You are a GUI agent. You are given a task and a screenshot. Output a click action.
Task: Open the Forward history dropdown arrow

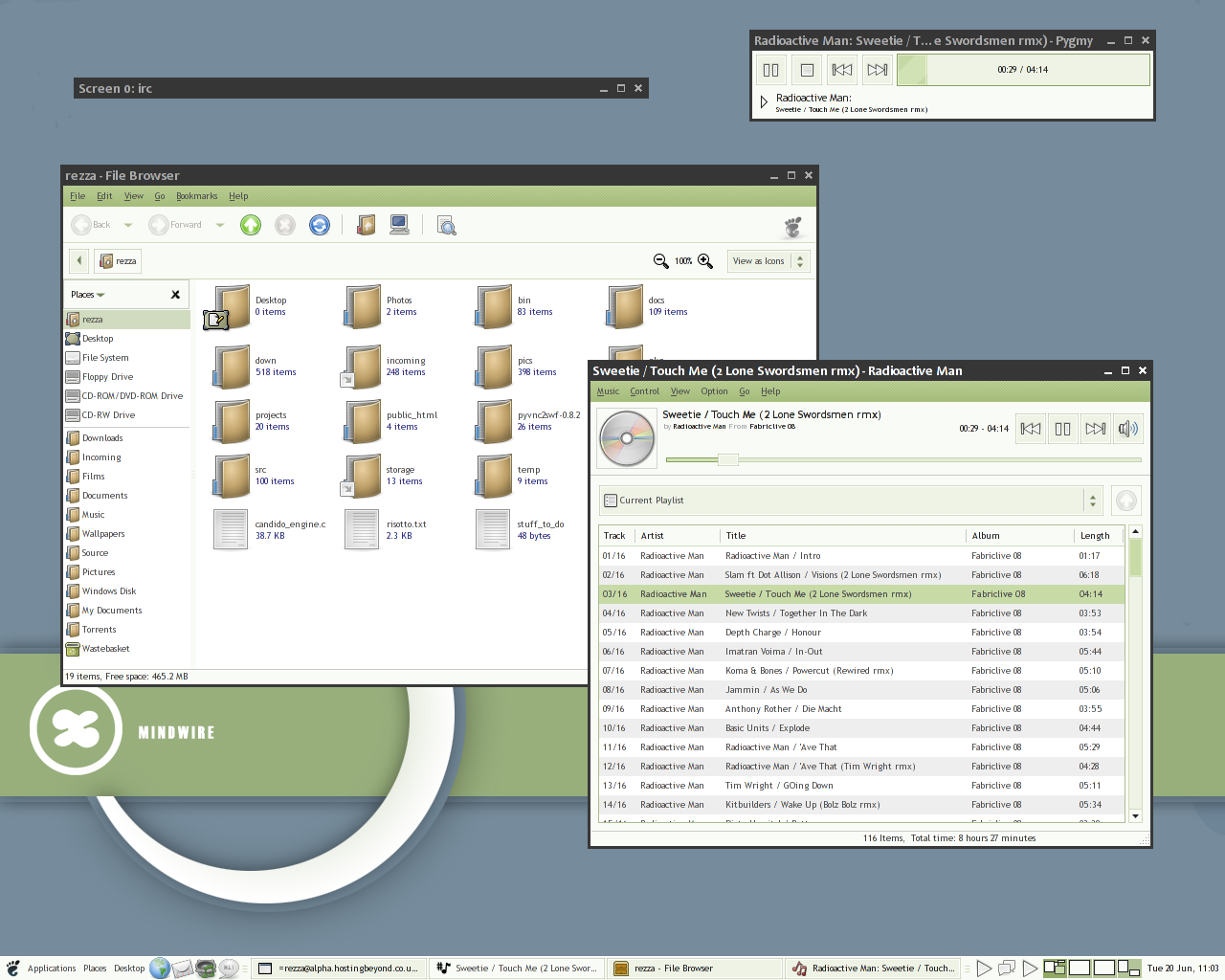(x=220, y=225)
